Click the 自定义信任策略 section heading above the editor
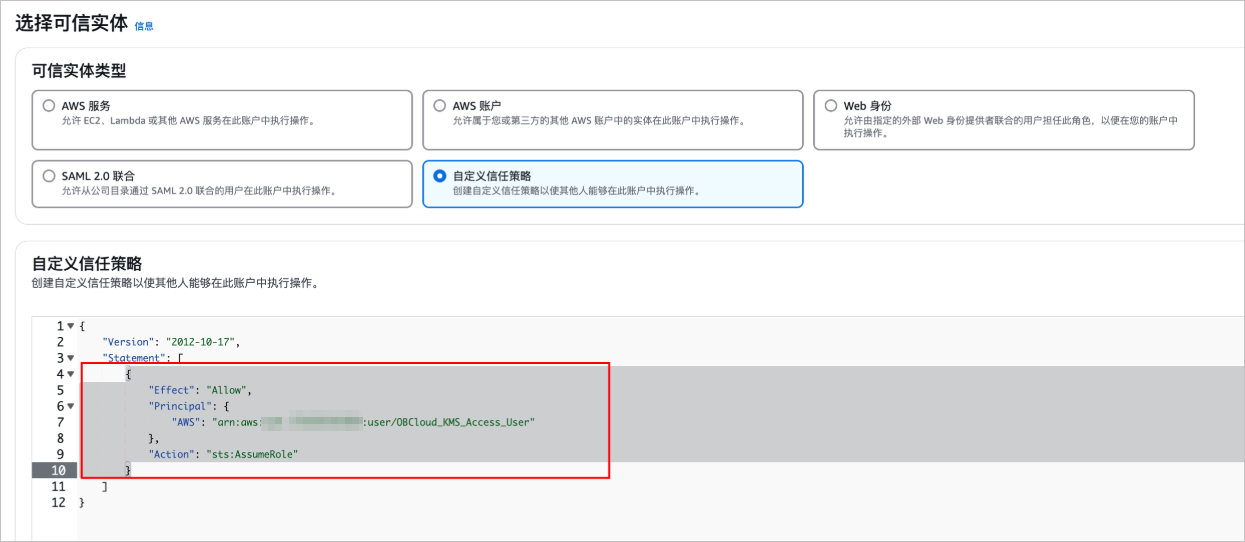Screen dimensions: 1245x542 tap(87, 264)
